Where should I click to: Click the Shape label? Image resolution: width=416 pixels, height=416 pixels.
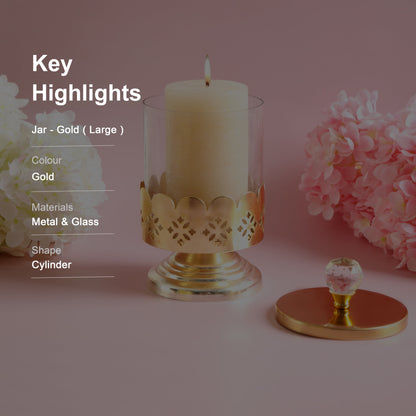click(x=46, y=250)
